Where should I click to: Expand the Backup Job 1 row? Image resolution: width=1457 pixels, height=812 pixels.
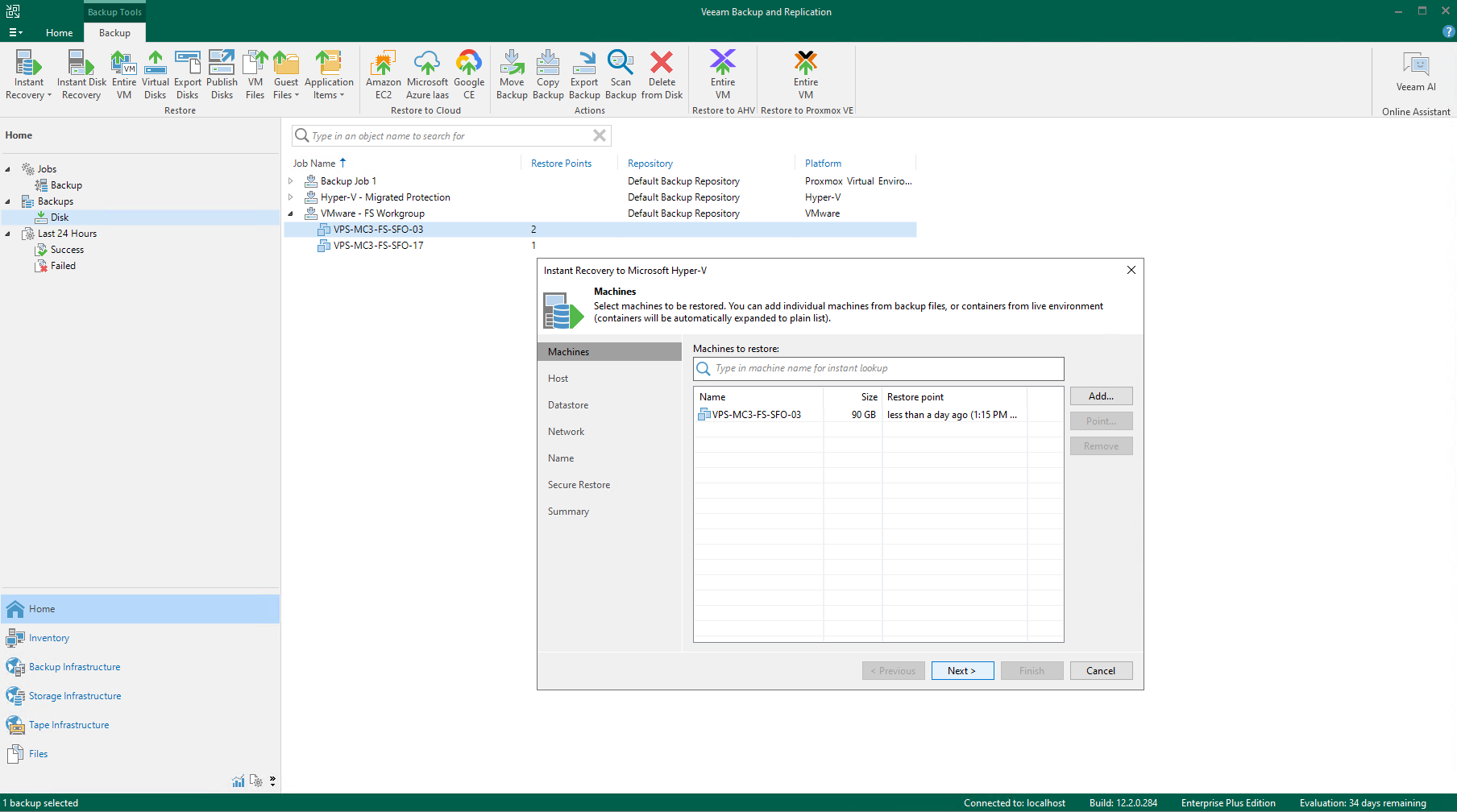tap(291, 181)
